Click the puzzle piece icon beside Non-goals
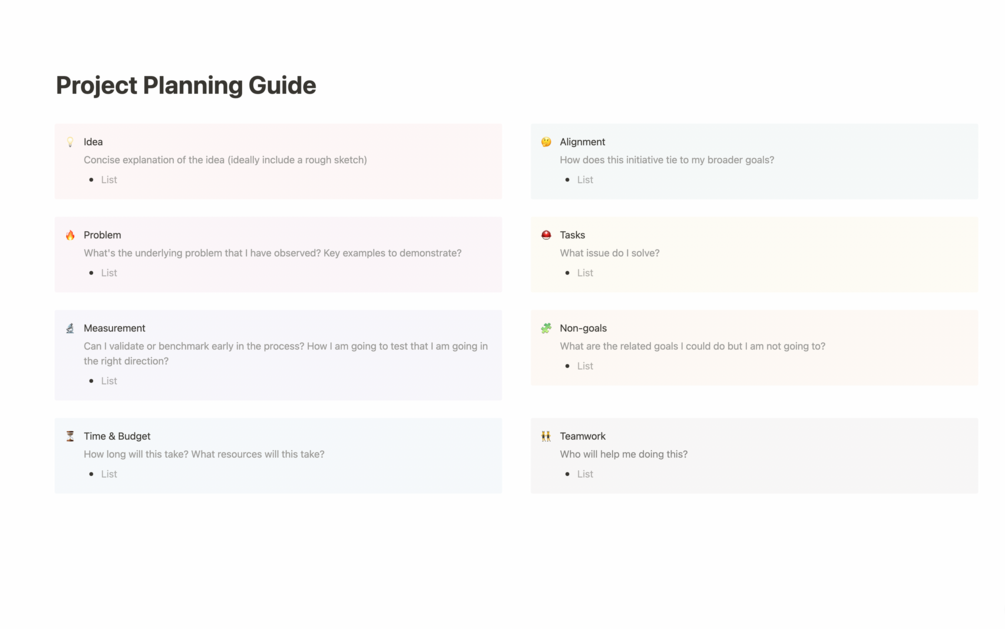1005x629 pixels. [546, 328]
